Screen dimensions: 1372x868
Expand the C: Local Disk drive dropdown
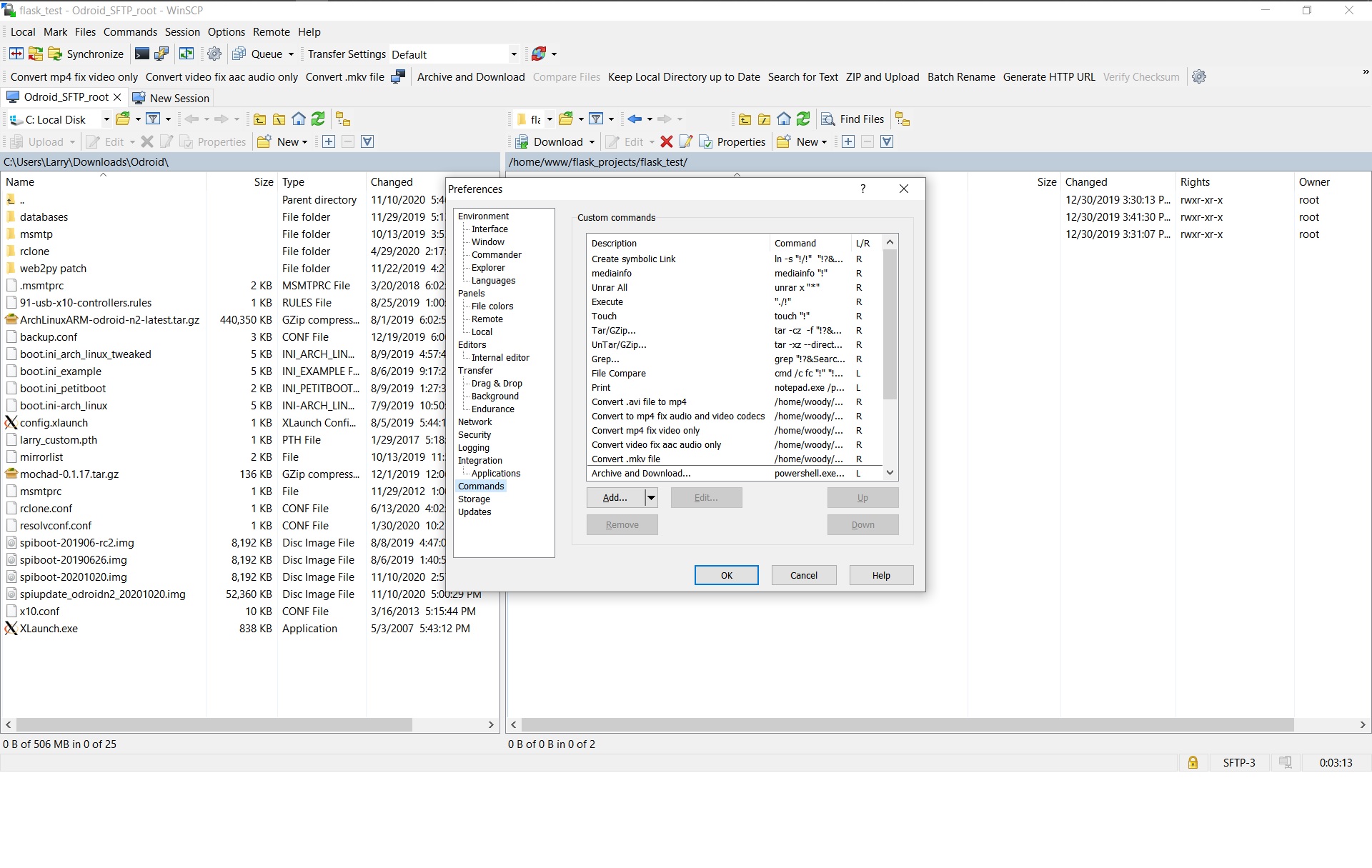[106, 119]
